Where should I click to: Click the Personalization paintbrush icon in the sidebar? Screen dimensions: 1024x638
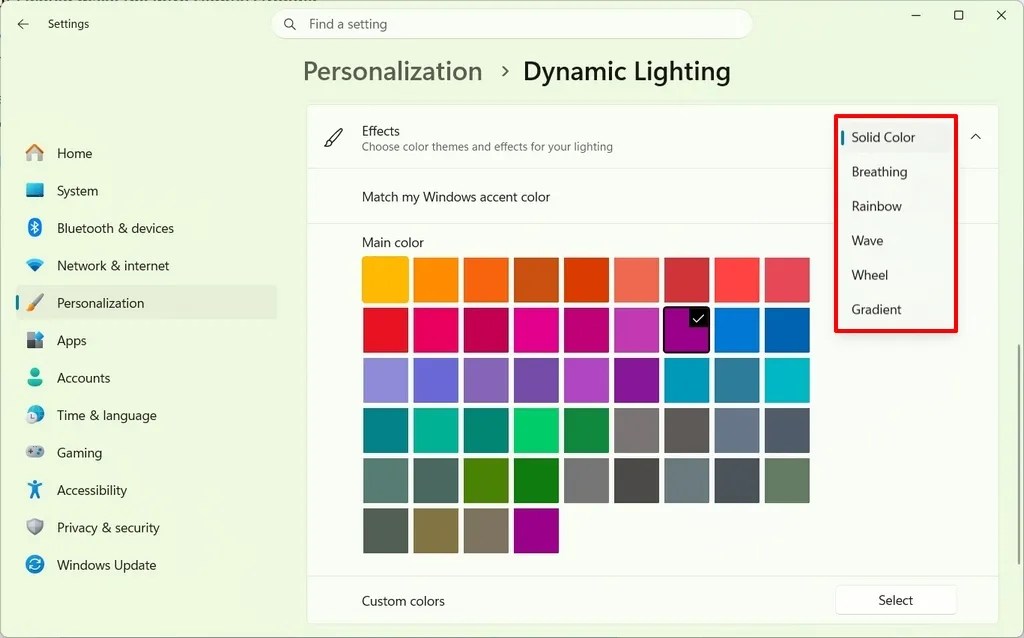[x=35, y=302]
